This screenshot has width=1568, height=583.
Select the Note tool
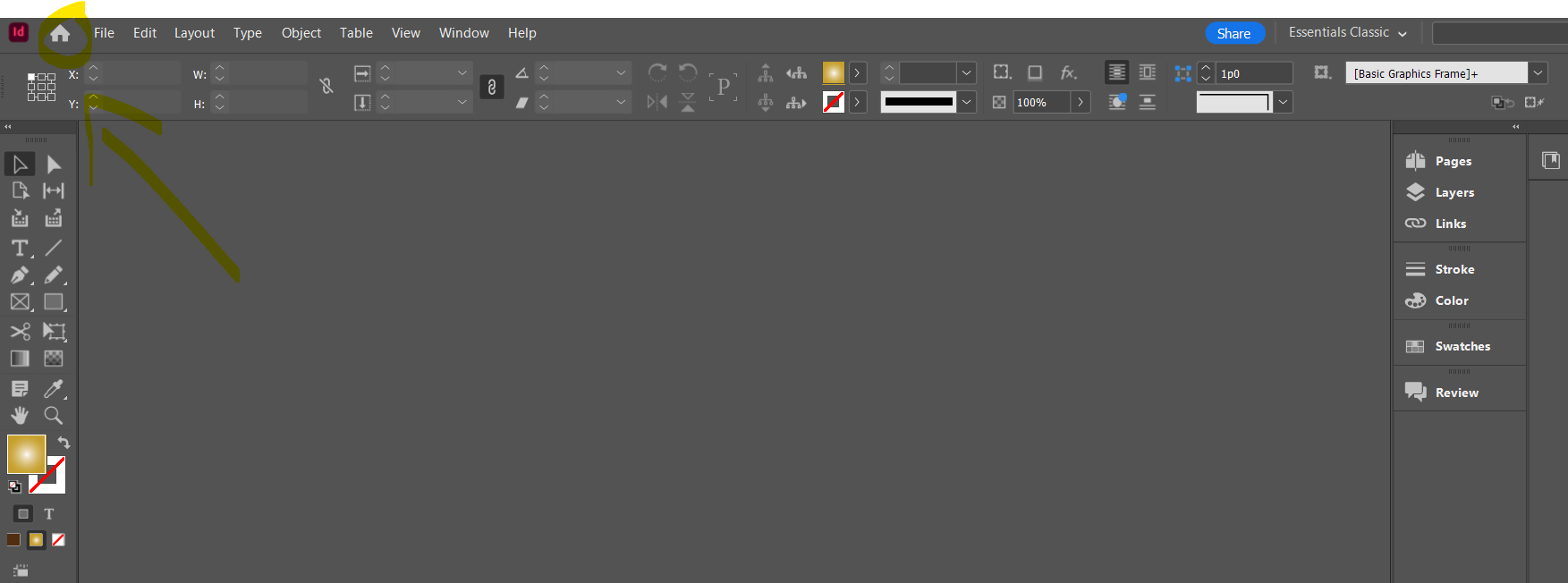(20, 388)
